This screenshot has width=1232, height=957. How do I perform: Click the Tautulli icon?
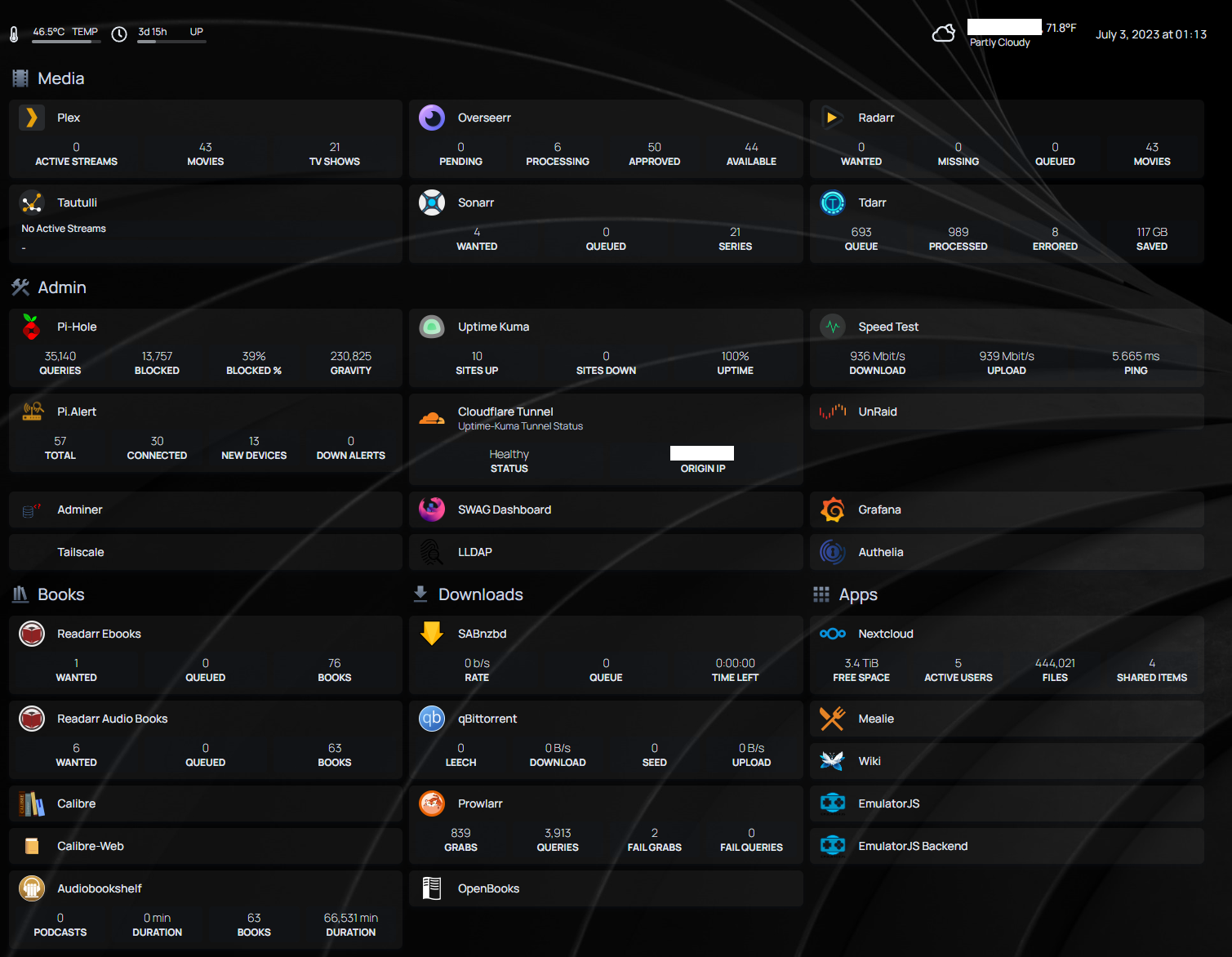tap(32, 203)
